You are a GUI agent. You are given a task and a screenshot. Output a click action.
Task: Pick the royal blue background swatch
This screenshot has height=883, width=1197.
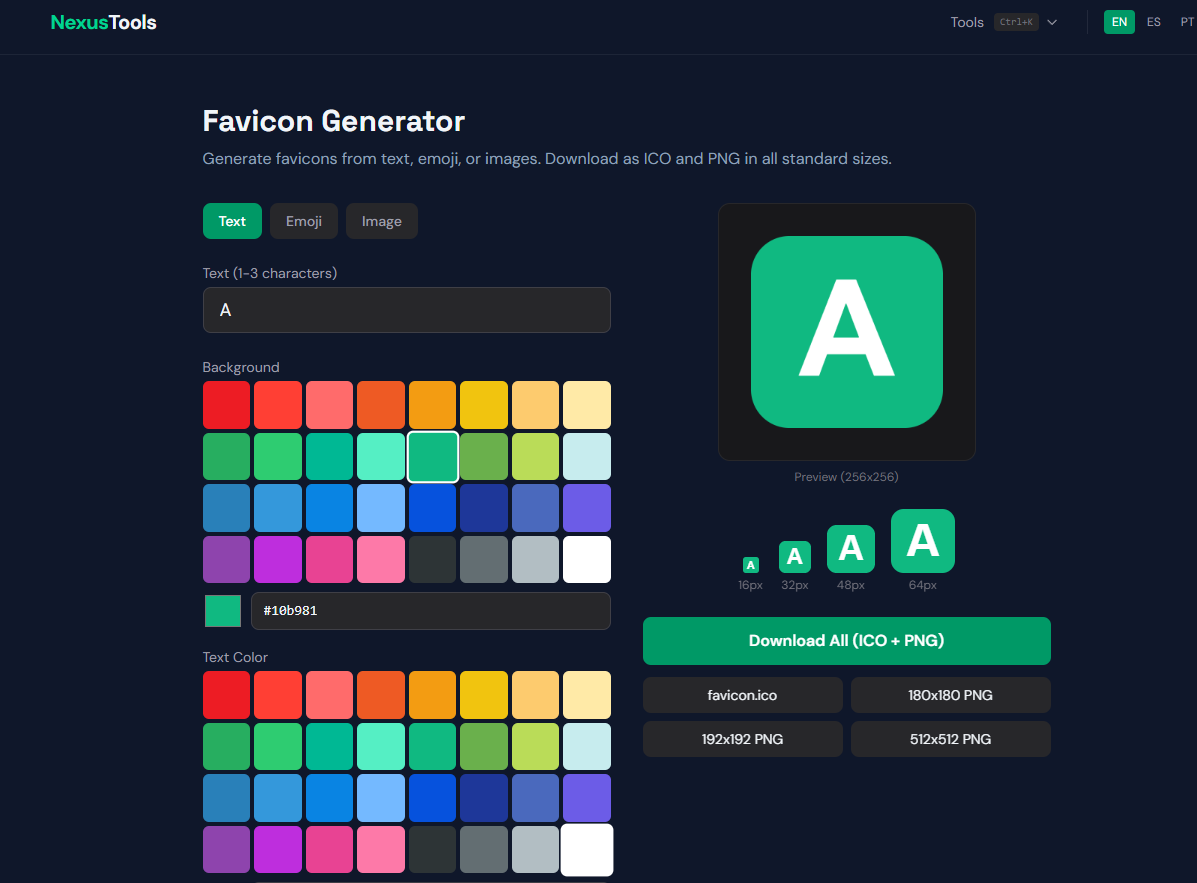coord(432,508)
